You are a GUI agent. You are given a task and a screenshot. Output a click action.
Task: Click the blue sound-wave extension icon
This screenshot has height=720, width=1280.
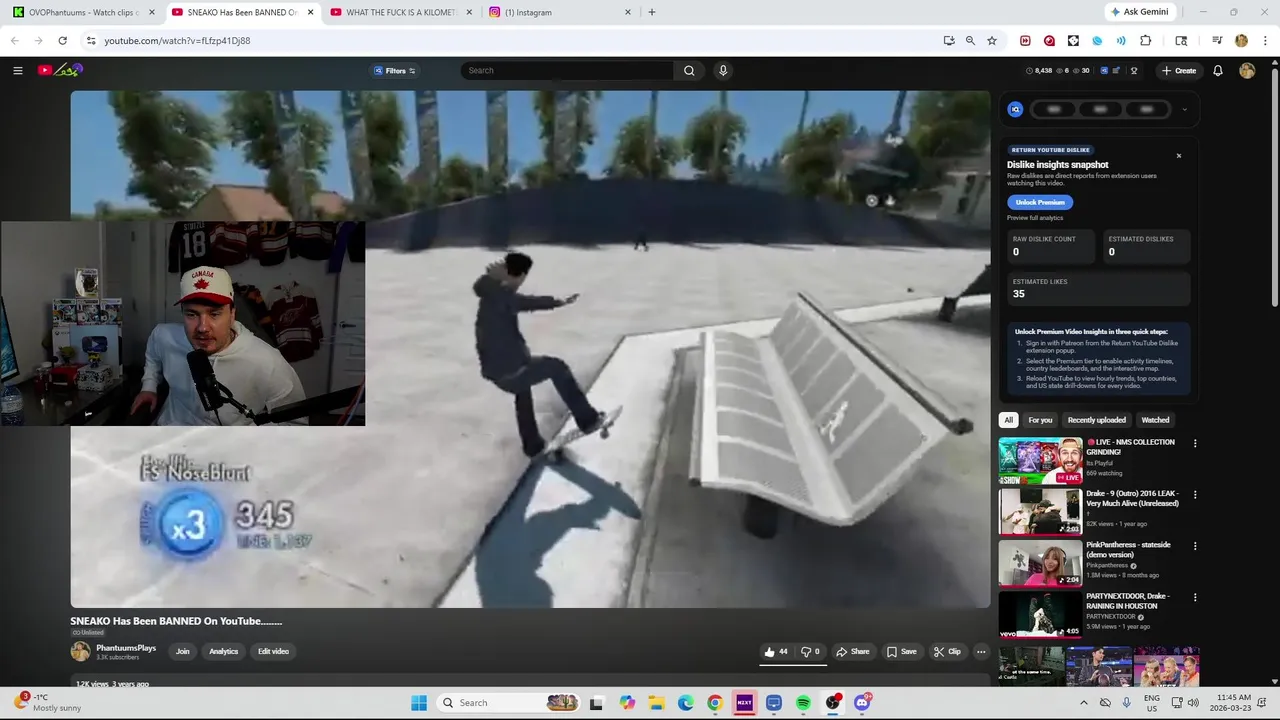1121,41
